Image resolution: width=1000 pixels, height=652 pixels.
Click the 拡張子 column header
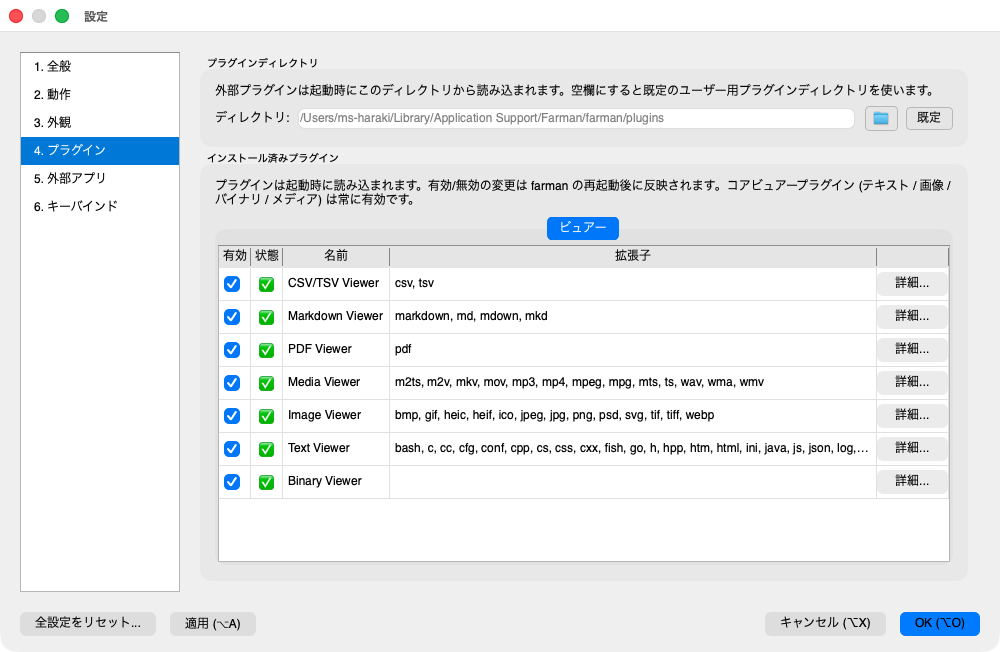click(x=633, y=256)
